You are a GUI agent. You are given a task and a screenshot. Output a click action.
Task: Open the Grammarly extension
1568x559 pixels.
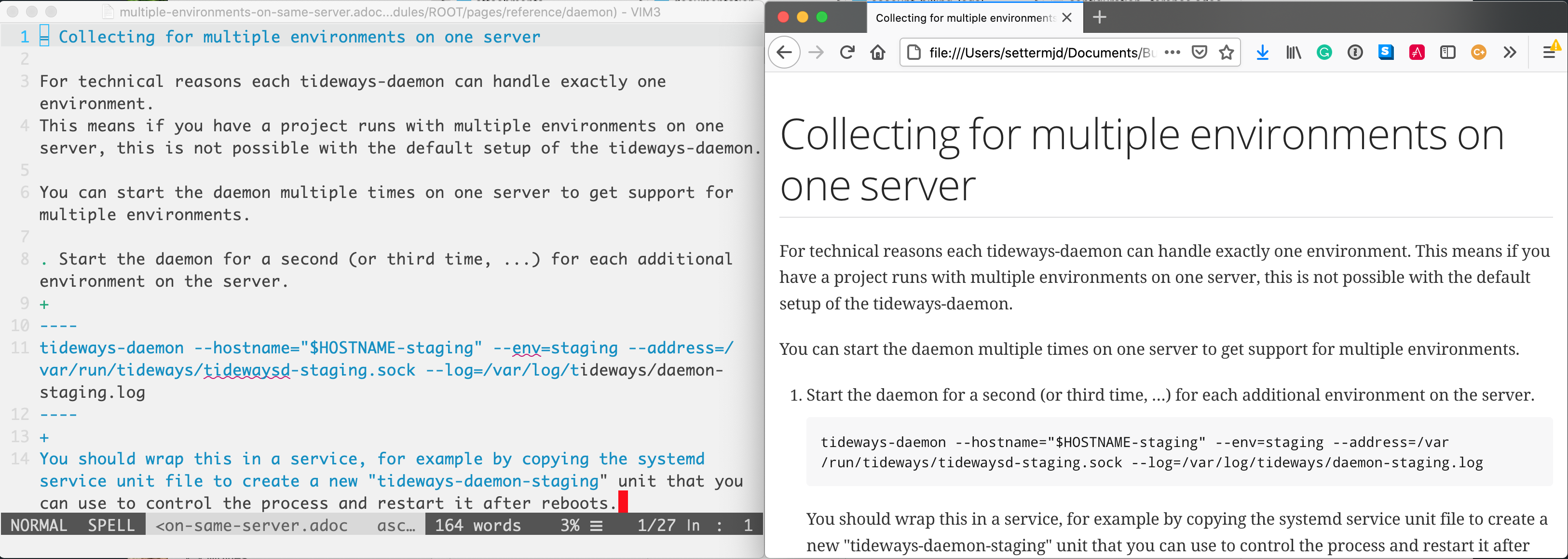click(1324, 52)
